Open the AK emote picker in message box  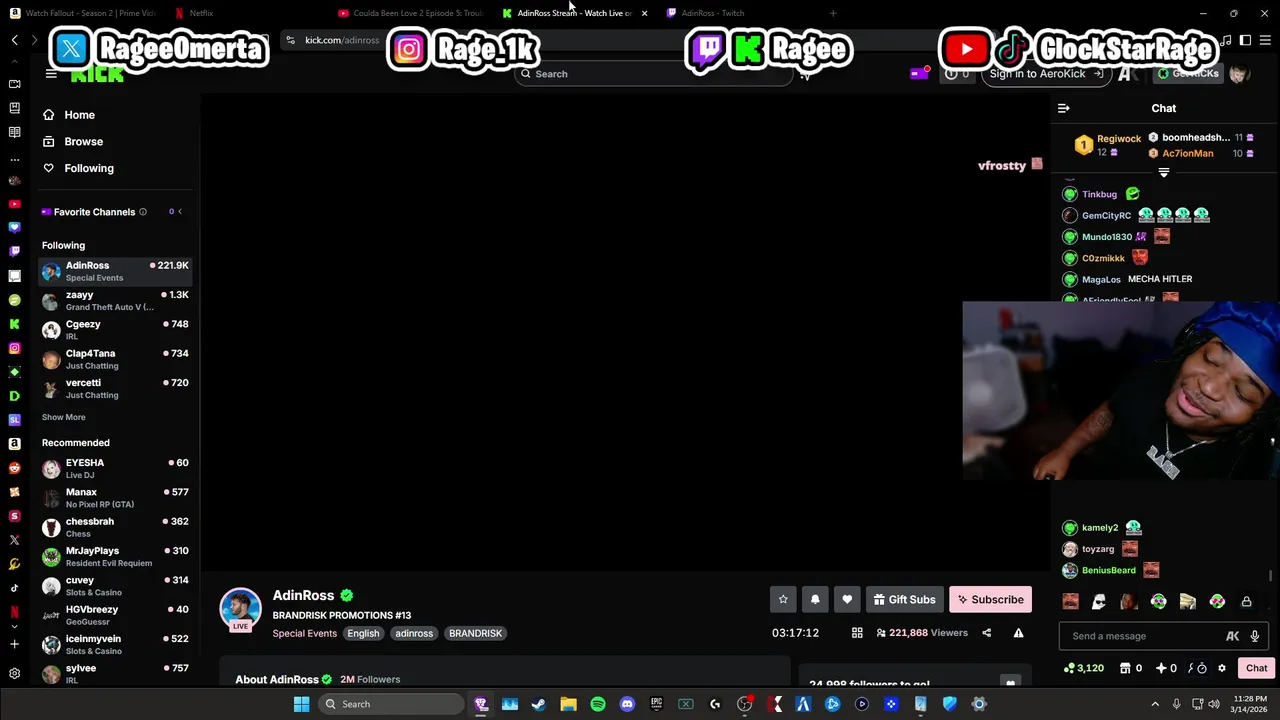click(x=1232, y=636)
